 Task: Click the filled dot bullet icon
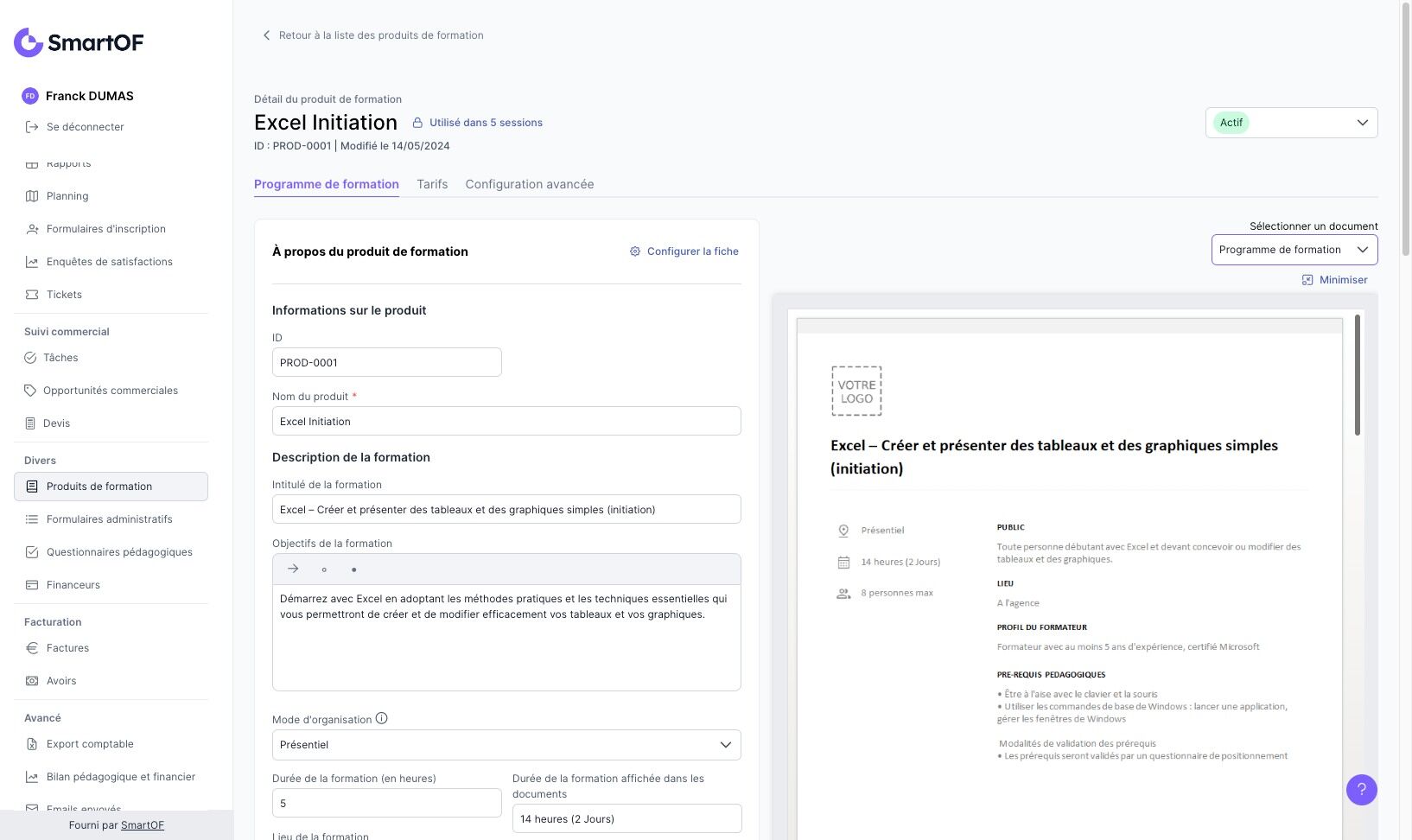pyautogui.click(x=354, y=570)
